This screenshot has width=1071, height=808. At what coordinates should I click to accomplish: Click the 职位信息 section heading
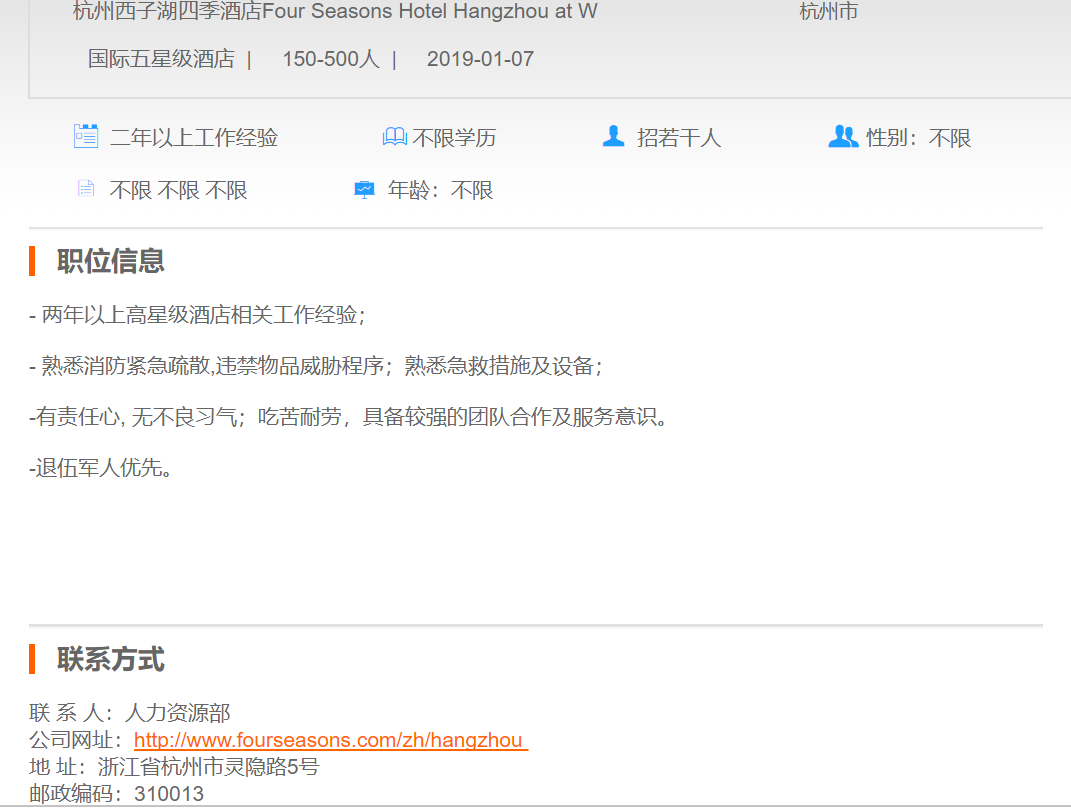110,261
